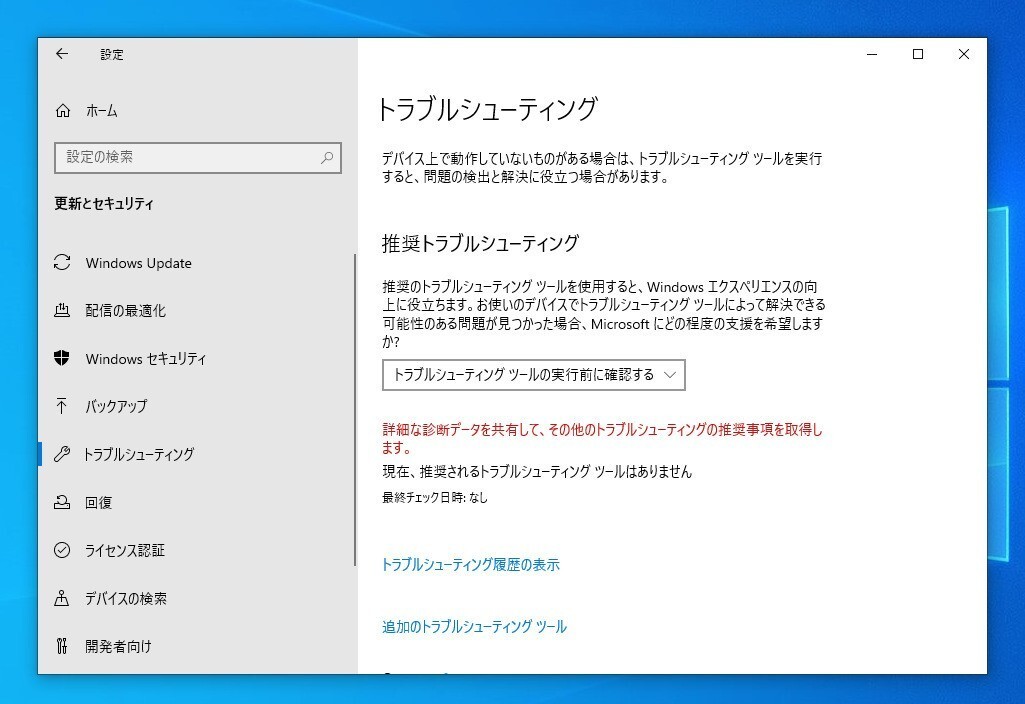This screenshot has width=1025, height=704.
Task: Click 設定 window title text
Action: tap(112, 54)
